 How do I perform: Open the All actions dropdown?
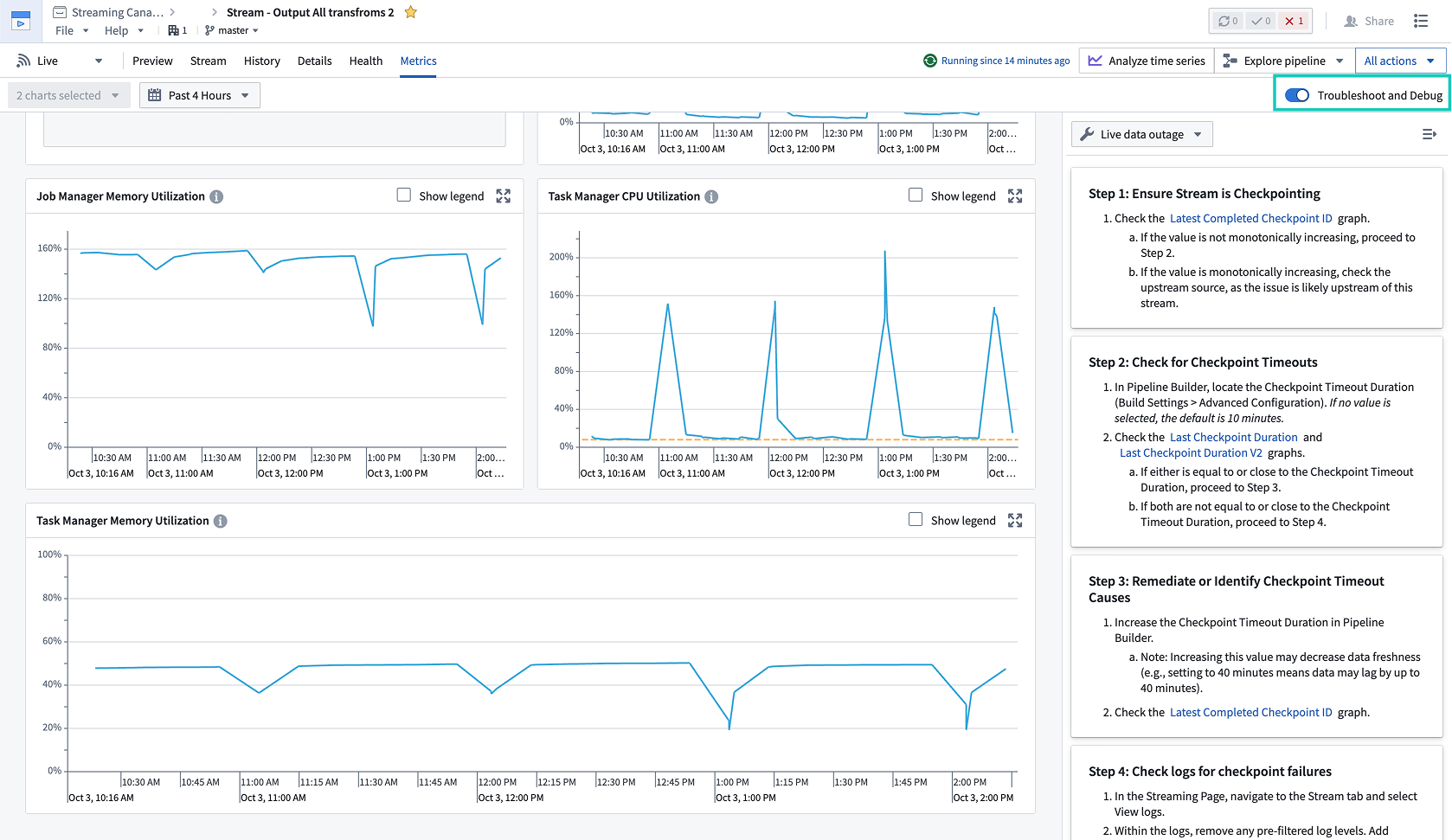click(x=1399, y=61)
